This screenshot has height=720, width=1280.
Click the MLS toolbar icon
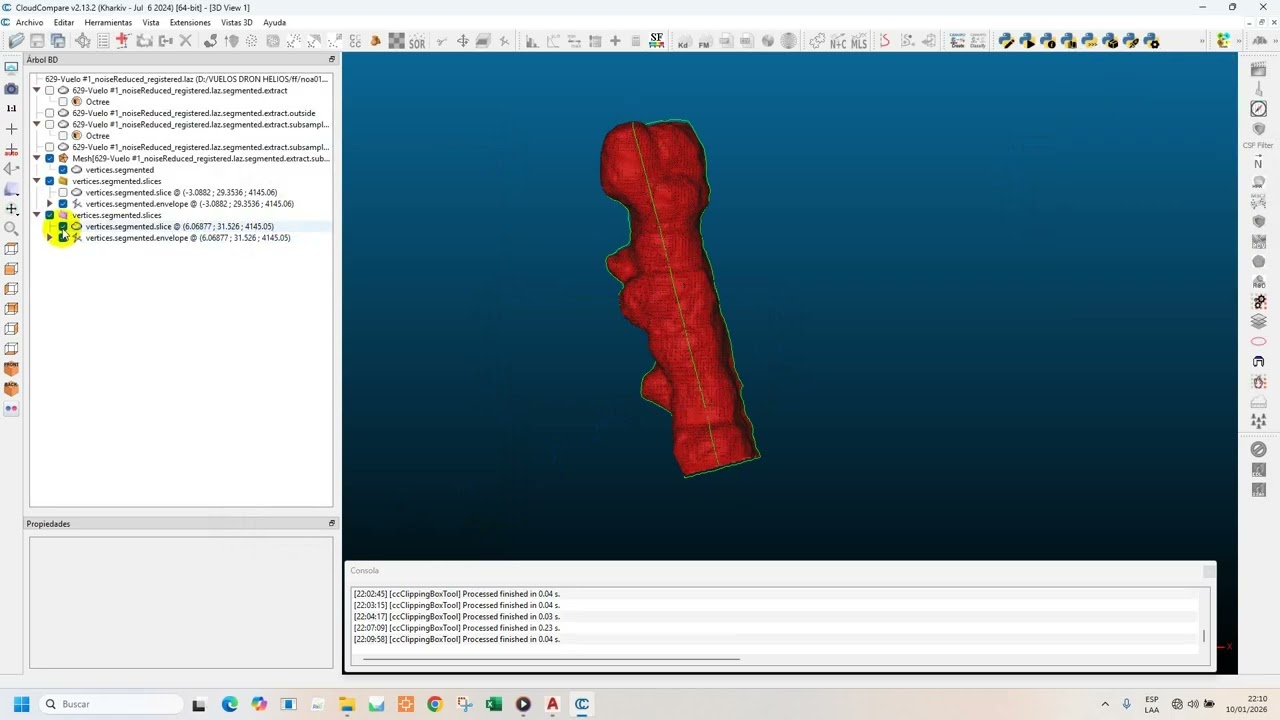[x=858, y=41]
